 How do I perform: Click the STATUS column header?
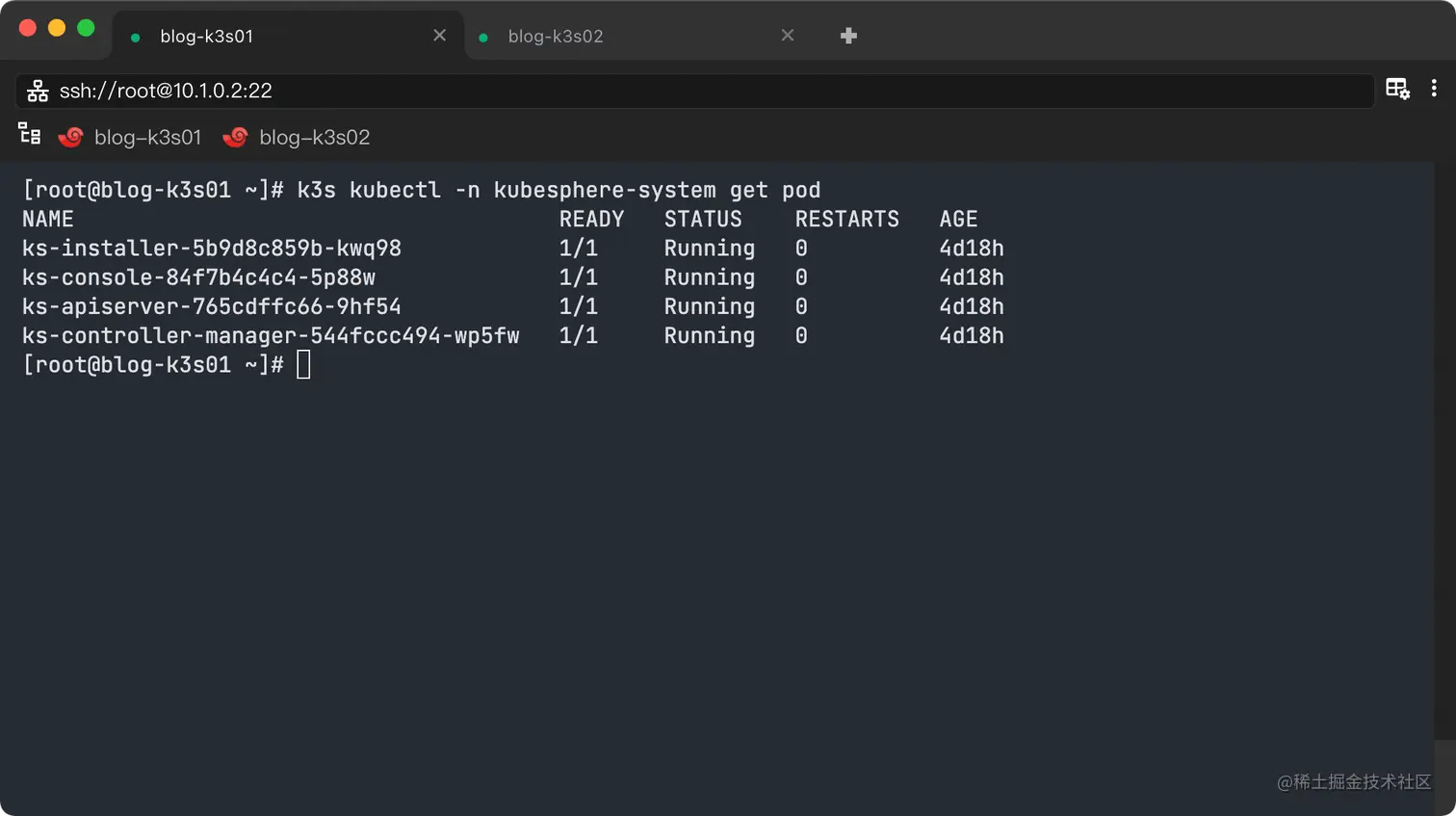[x=703, y=219]
